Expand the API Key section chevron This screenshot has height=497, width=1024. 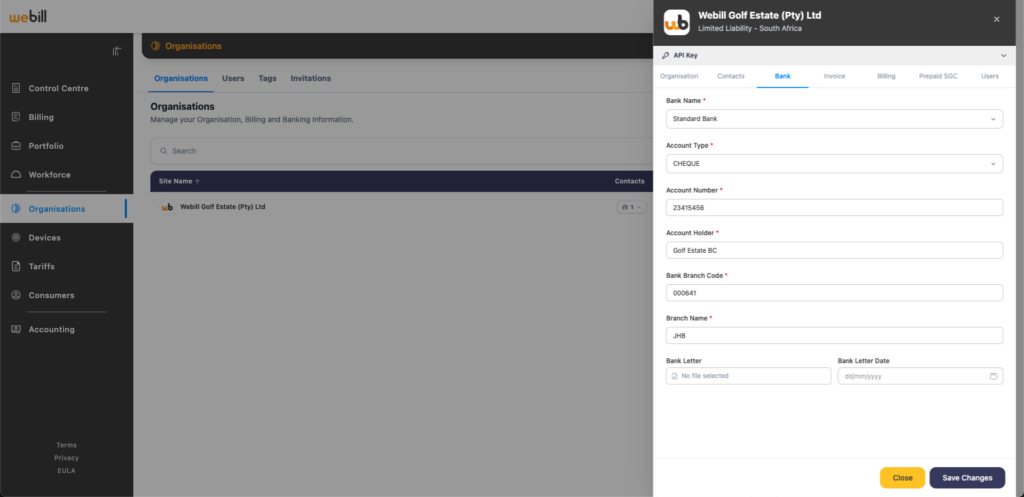click(x=1003, y=56)
